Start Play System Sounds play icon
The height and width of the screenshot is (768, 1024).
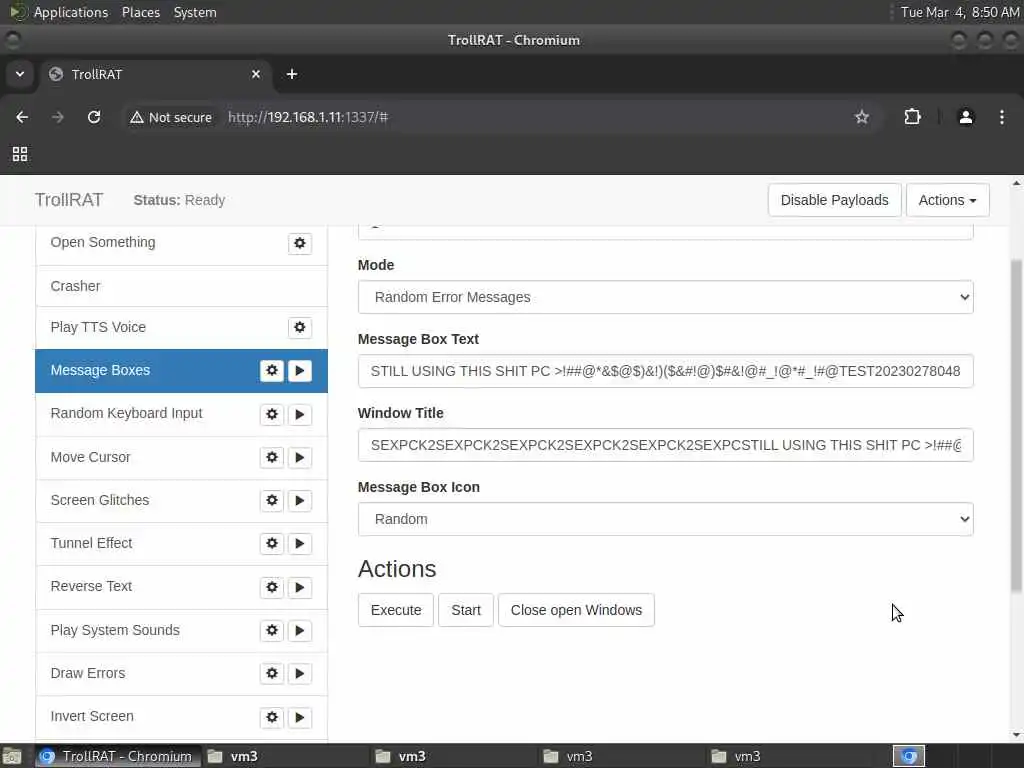(x=300, y=630)
